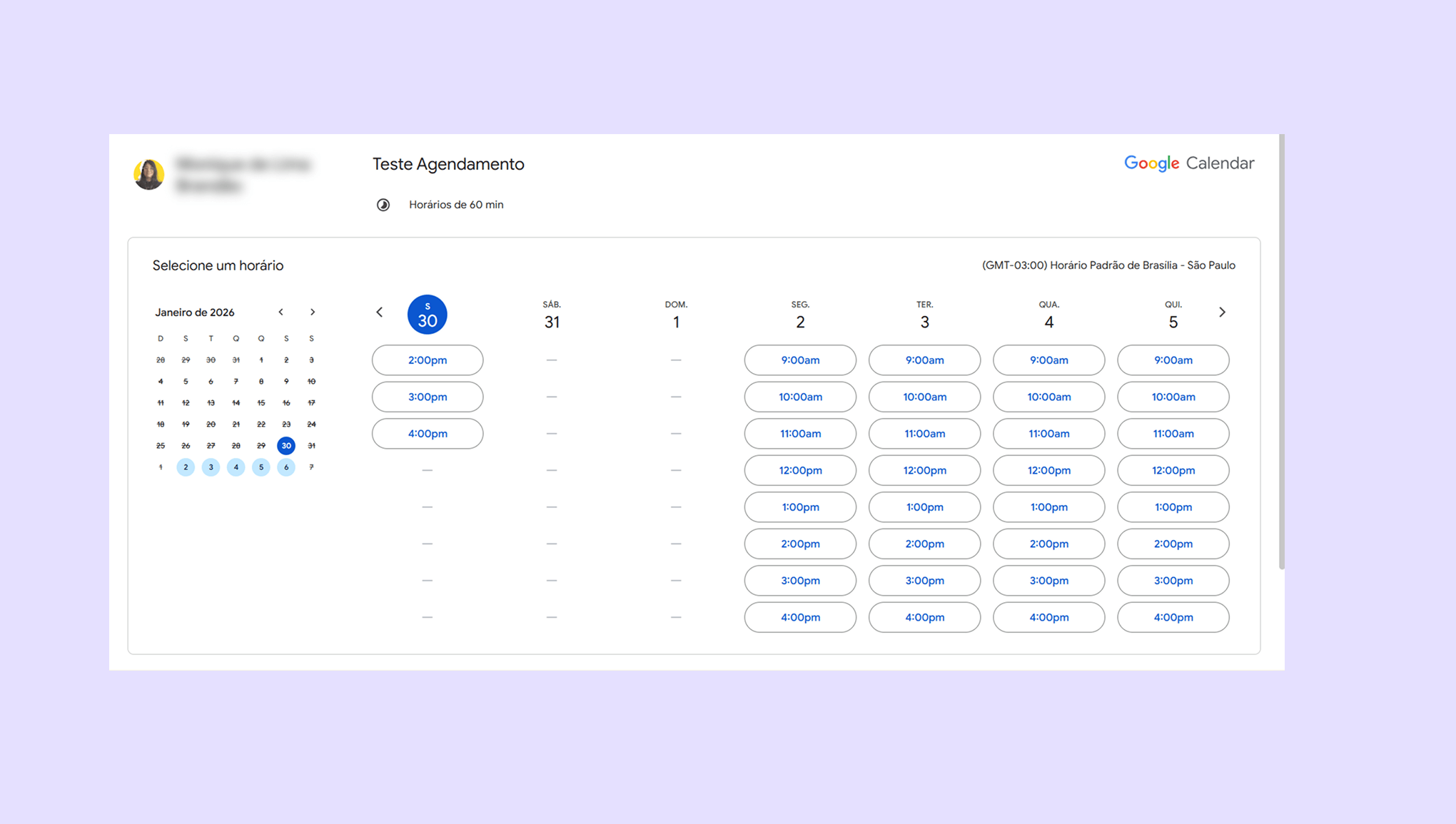Pick 12:00pm slot on Tuesday 3
This screenshot has height=824, width=1456.
pyautogui.click(x=924, y=470)
